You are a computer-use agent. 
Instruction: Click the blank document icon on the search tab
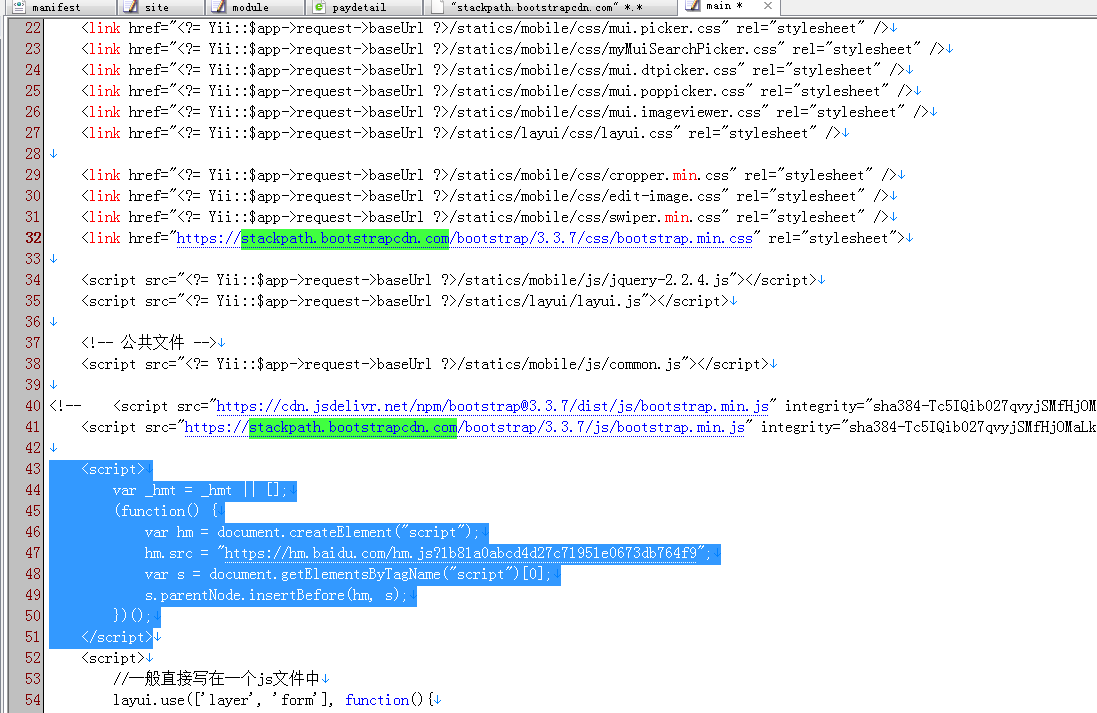pyautogui.click(x=437, y=7)
